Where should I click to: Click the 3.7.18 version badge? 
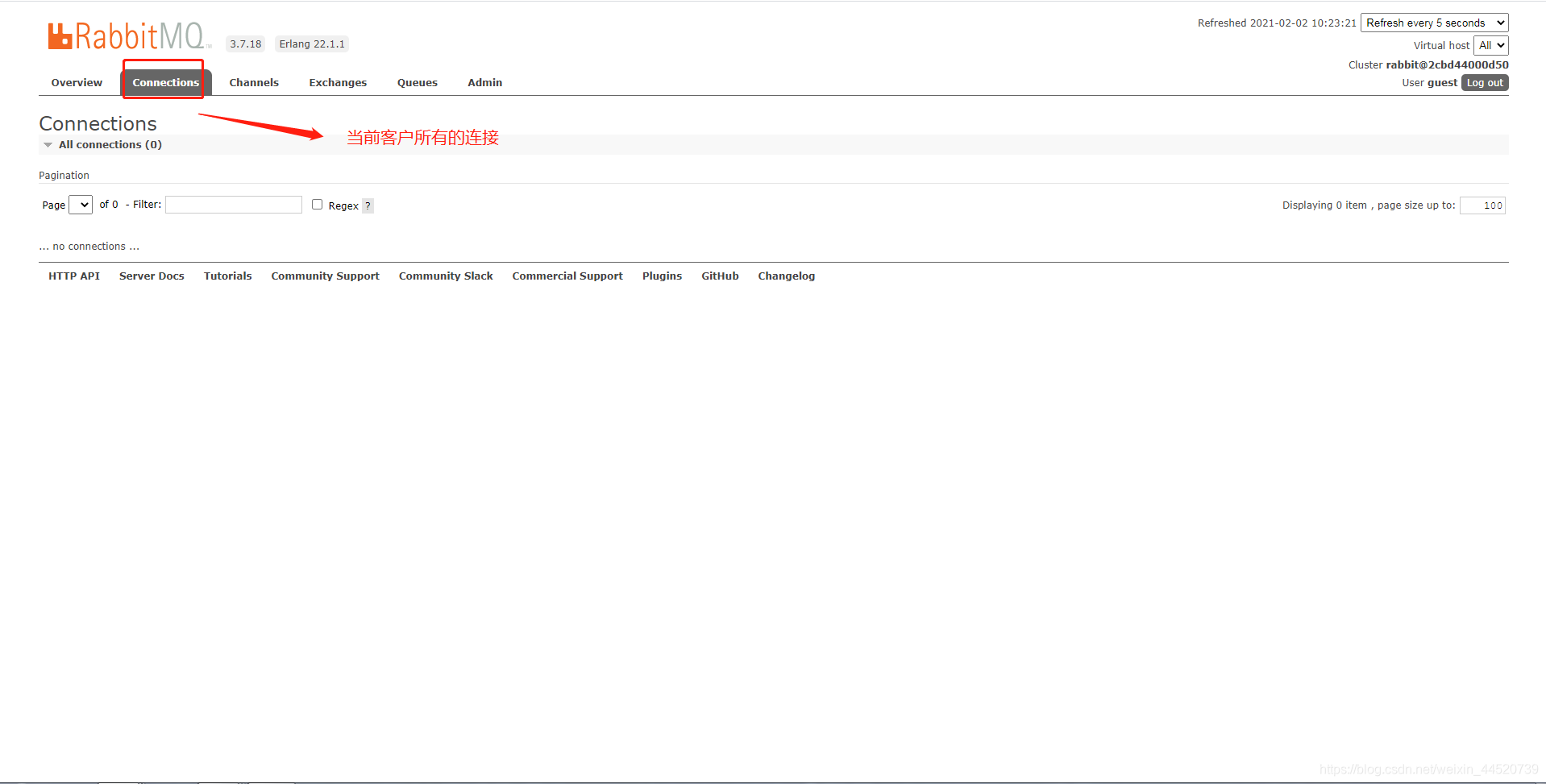pyautogui.click(x=246, y=44)
